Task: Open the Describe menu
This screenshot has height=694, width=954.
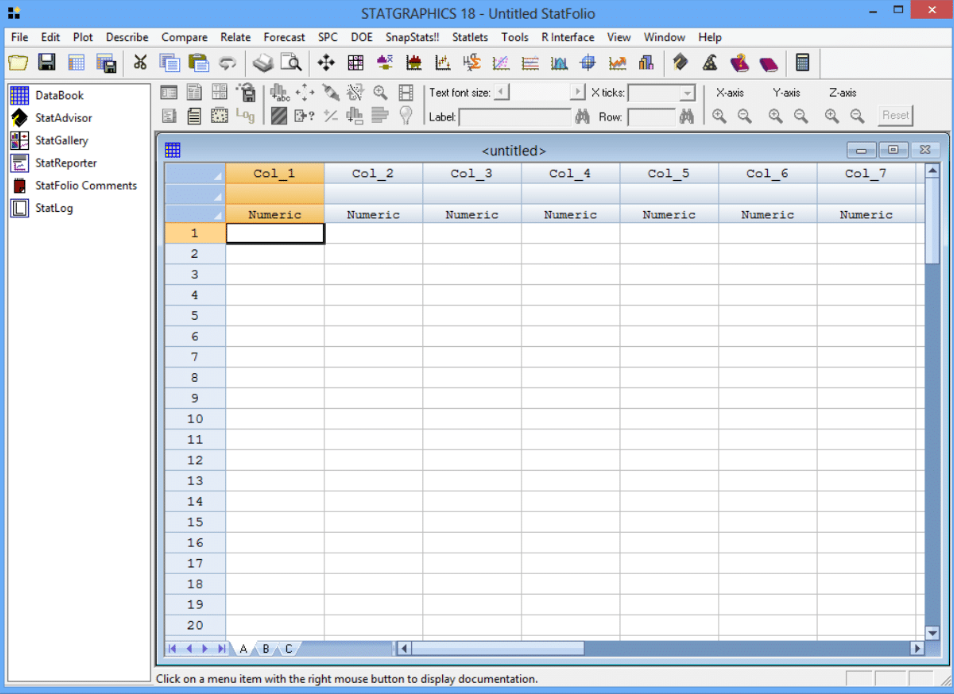Action: (127, 37)
